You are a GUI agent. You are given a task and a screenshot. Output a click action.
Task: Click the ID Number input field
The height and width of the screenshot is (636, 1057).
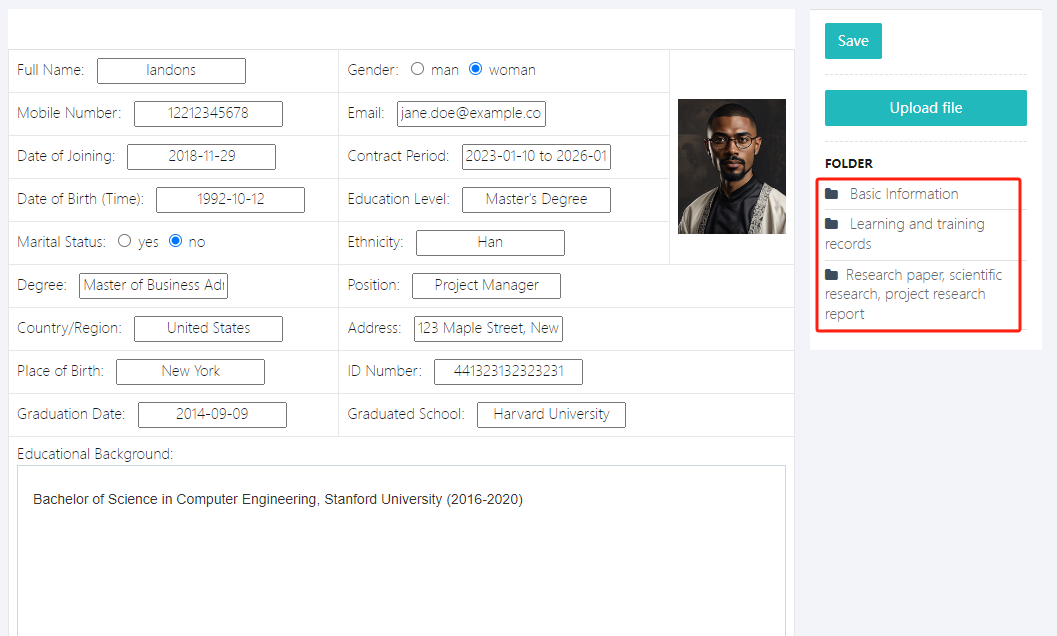coord(508,371)
